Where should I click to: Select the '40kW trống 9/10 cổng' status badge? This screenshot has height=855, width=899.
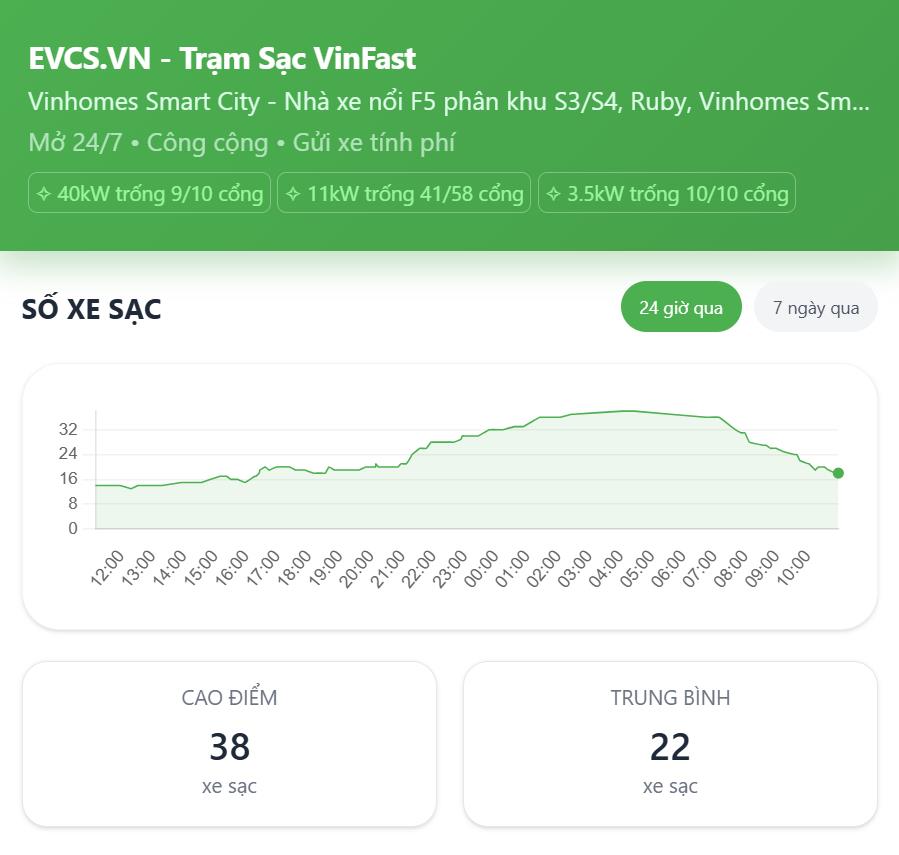point(149,193)
